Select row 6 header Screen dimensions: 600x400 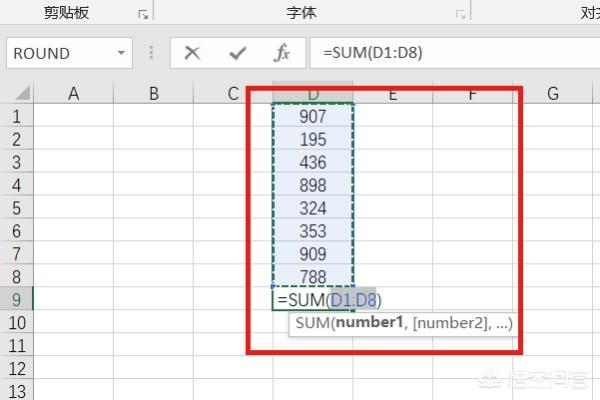(x=16, y=230)
